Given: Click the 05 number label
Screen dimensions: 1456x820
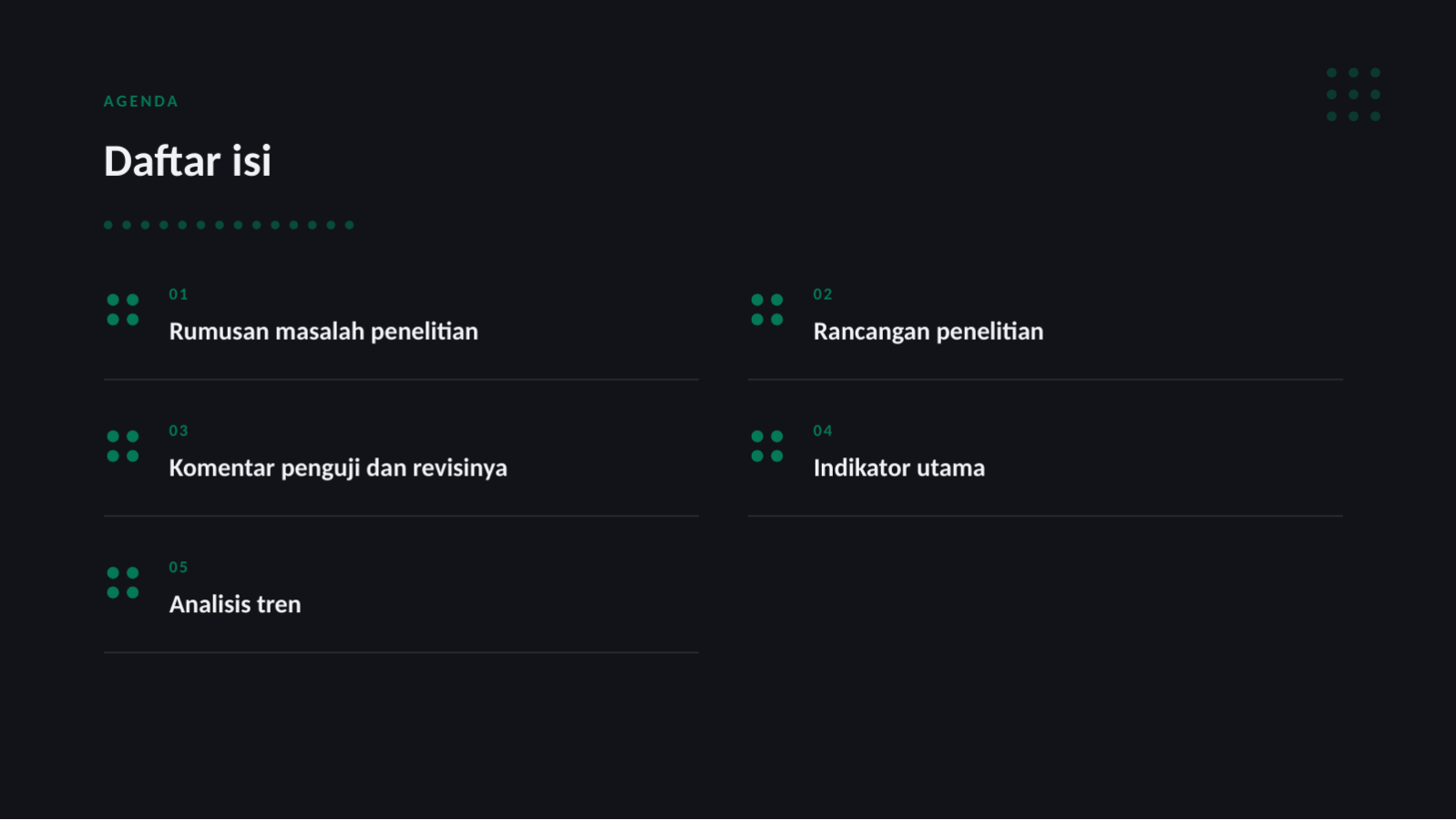Looking at the screenshot, I should 179,568.
